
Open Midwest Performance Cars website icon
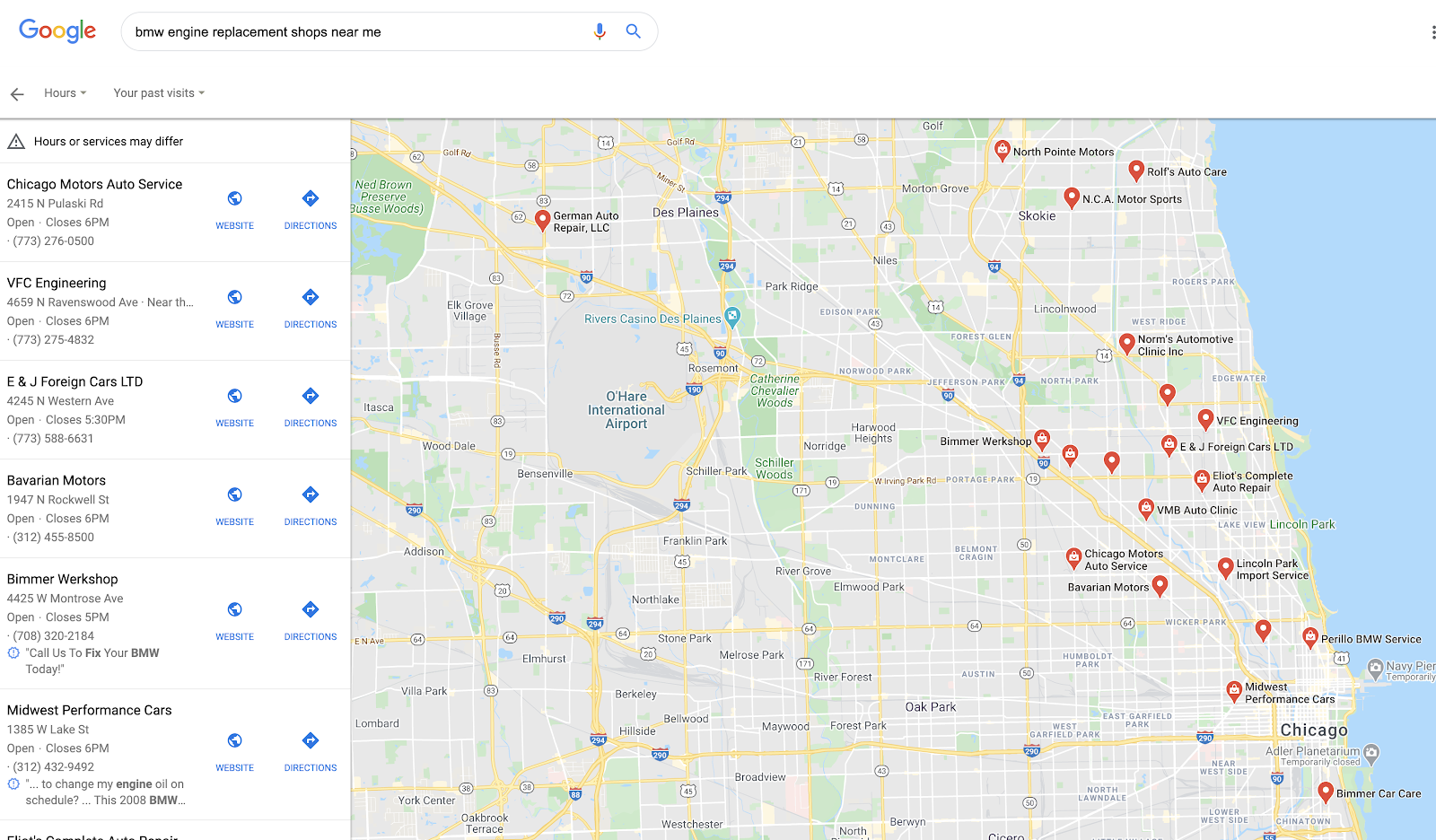(234, 740)
